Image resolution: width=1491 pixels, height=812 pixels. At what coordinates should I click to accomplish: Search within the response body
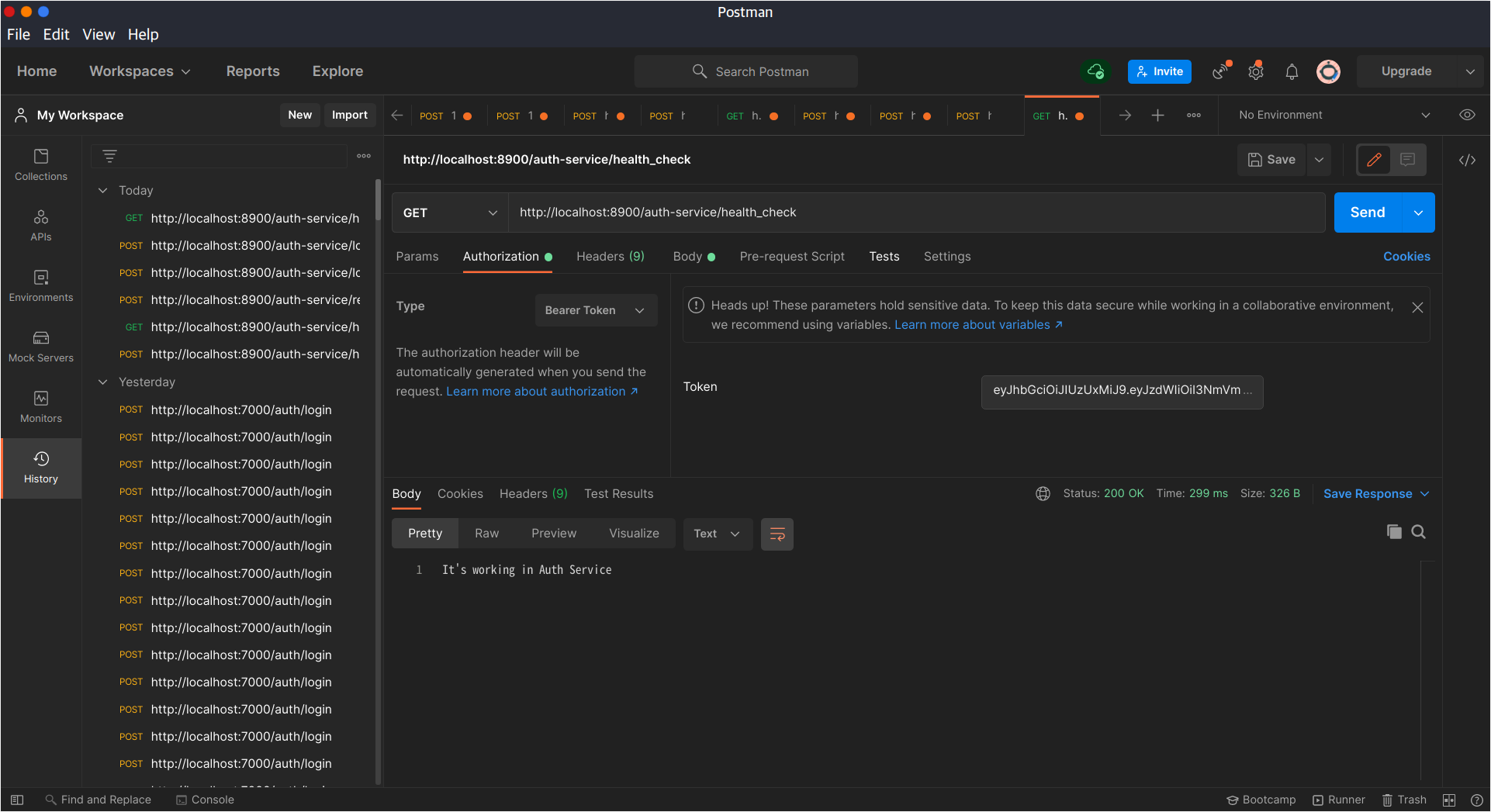[1418, 532]
